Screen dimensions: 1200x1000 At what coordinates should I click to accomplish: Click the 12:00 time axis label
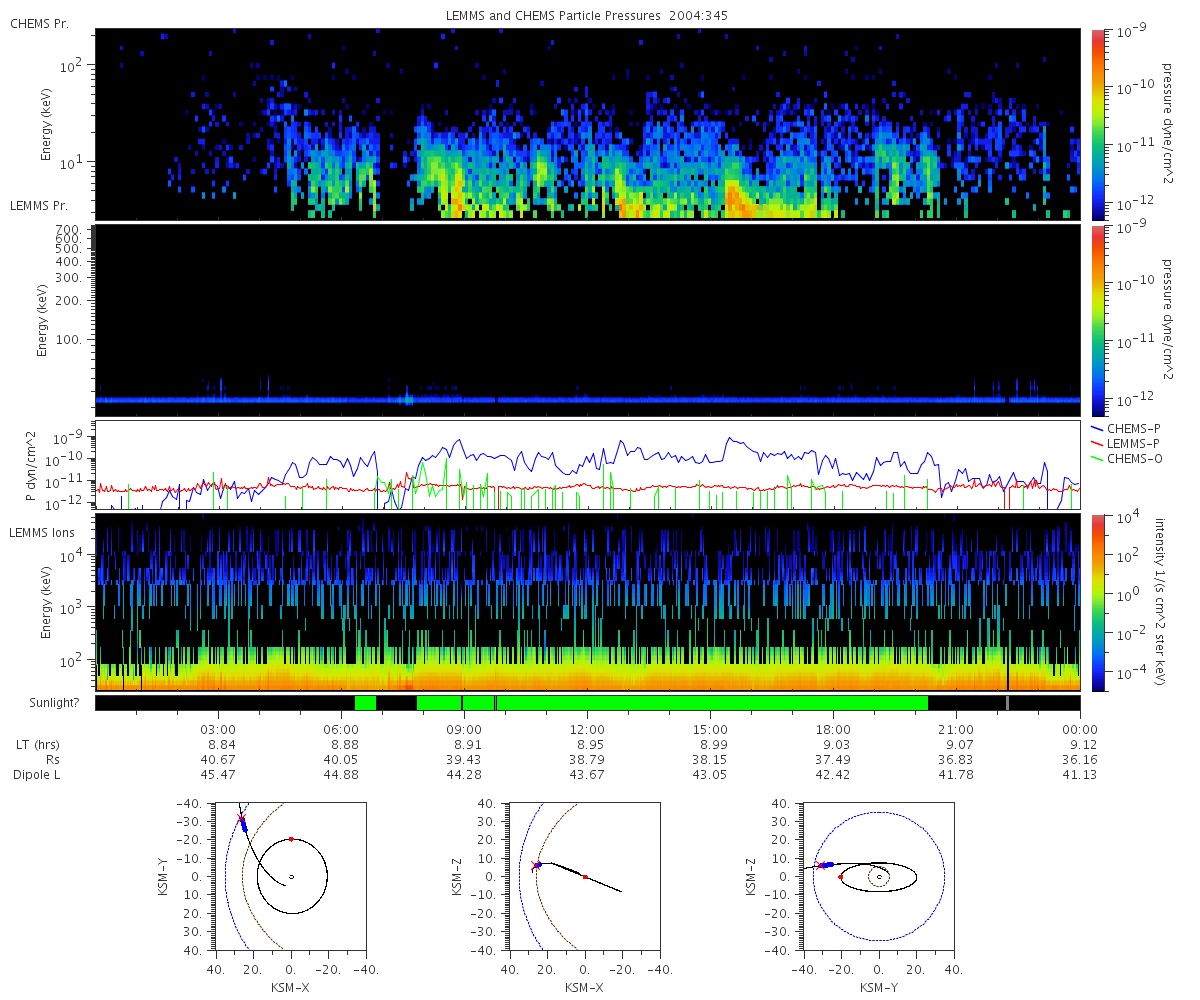(x=587, y=730)
